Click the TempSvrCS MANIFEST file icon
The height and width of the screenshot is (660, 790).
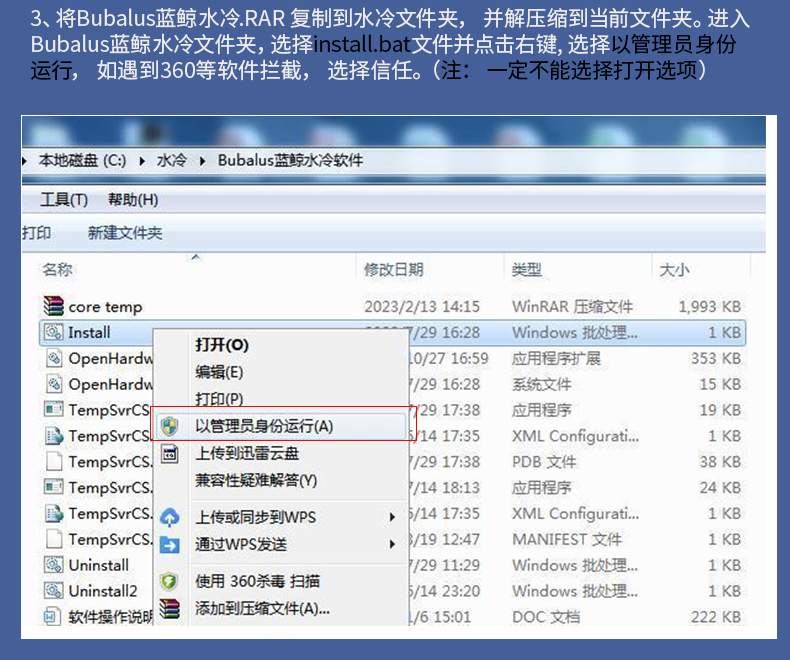tap(54, 539)
